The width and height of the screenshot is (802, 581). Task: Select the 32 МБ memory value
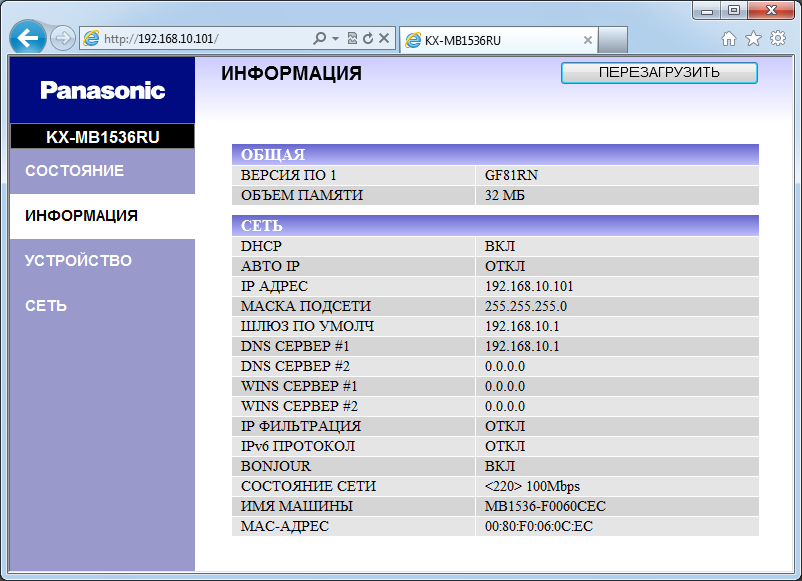pos(505,195)
